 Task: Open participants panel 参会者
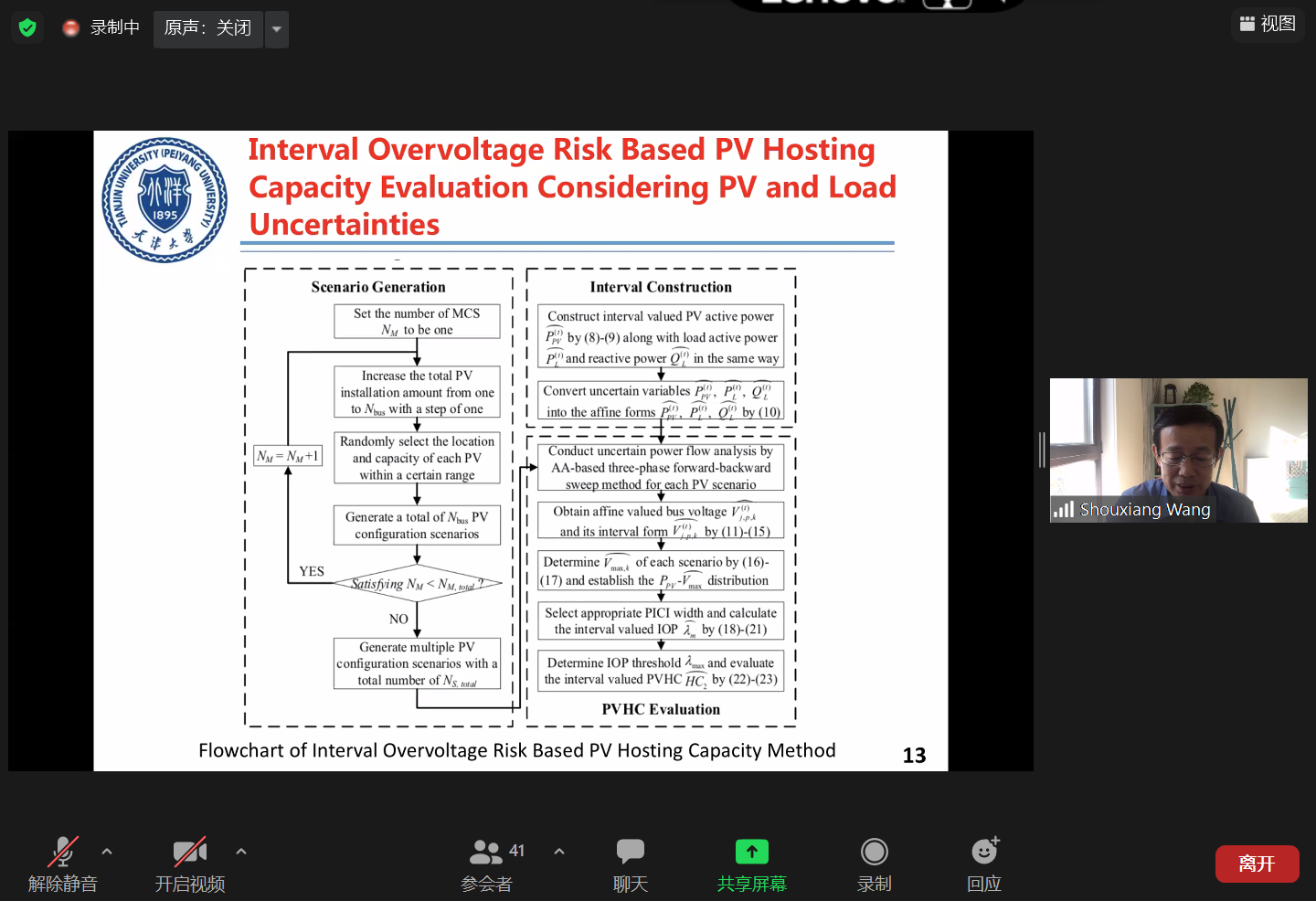487,864
